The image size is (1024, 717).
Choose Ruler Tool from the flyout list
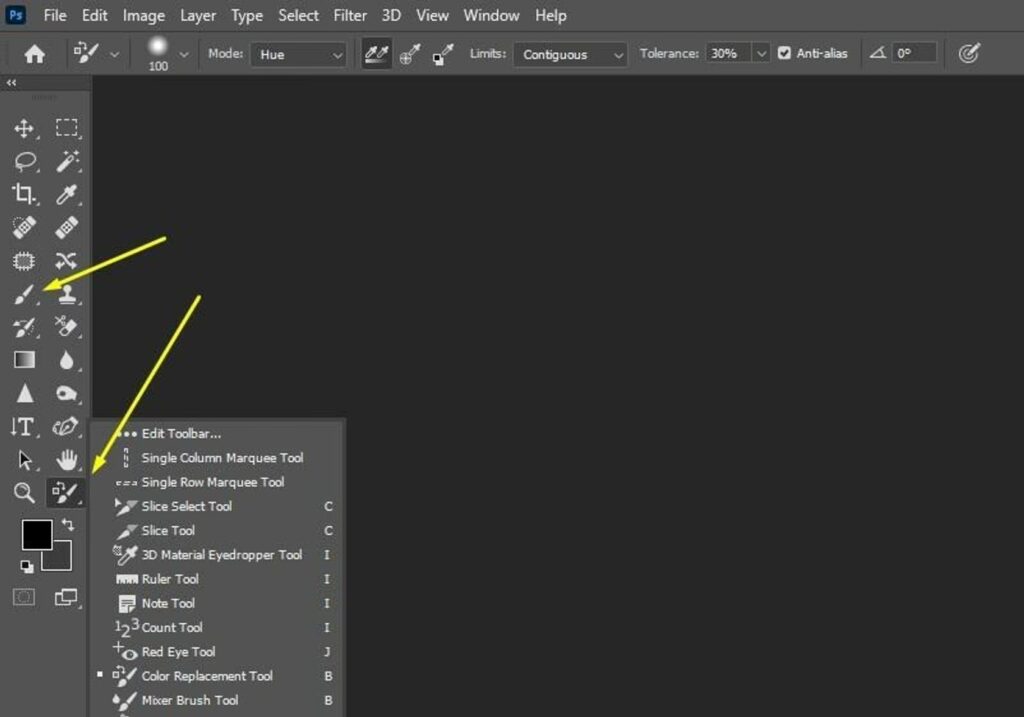tap(170, 579)
